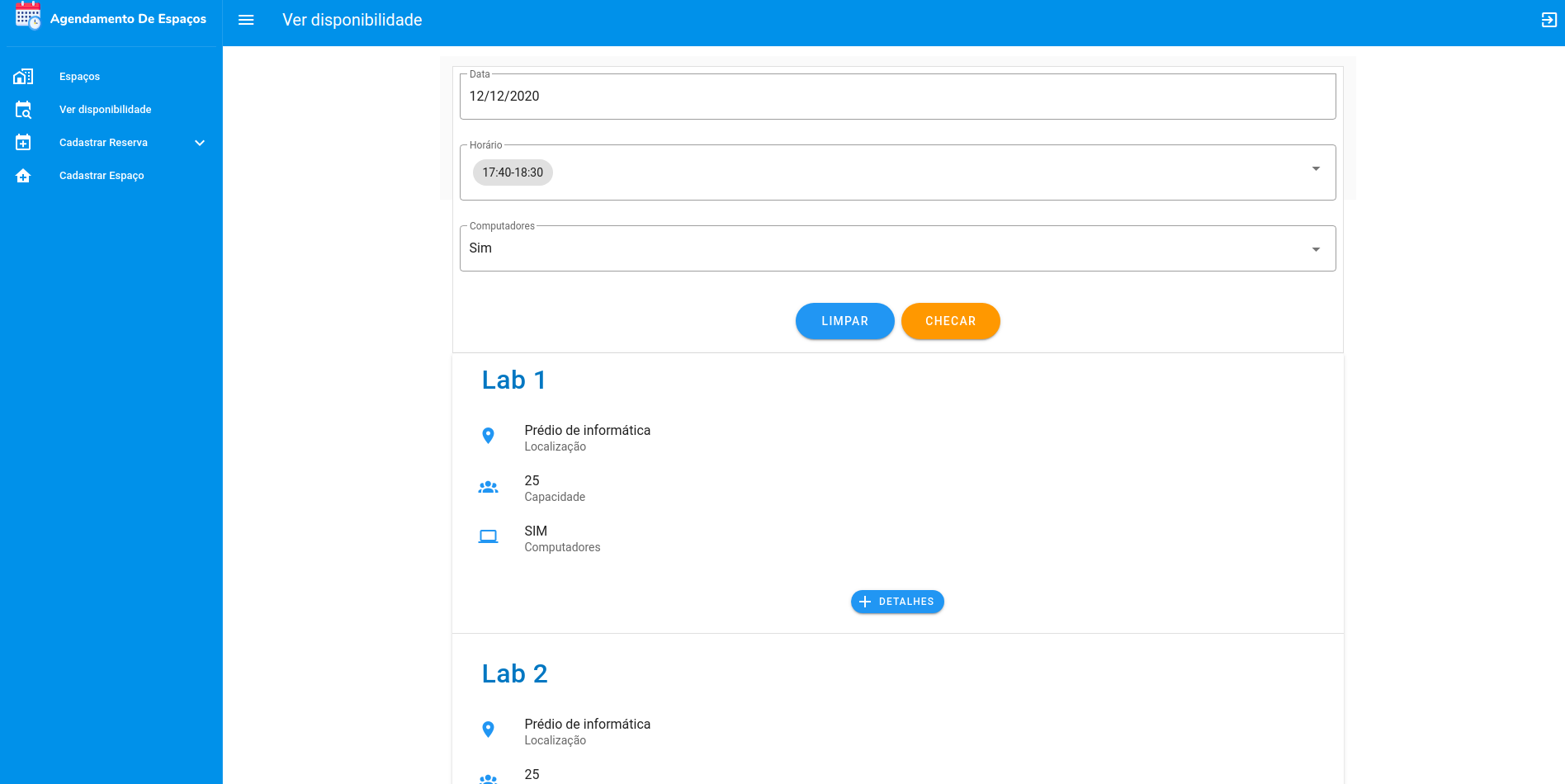Click the orange CHECAR button
Viewport: 1565px width, 784px height.
[950, 321]
